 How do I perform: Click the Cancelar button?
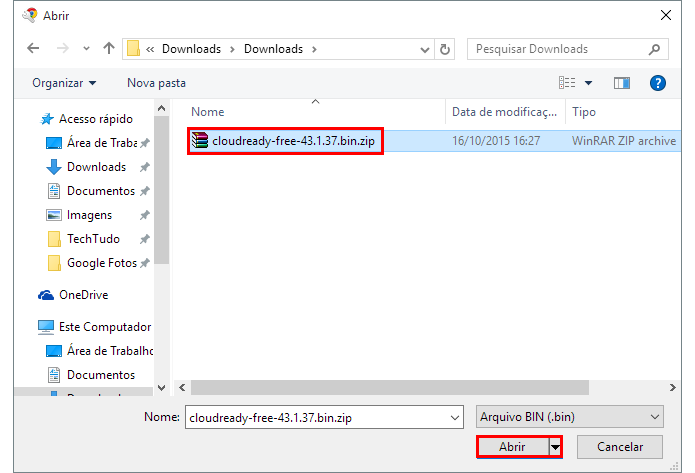point(620,447)
